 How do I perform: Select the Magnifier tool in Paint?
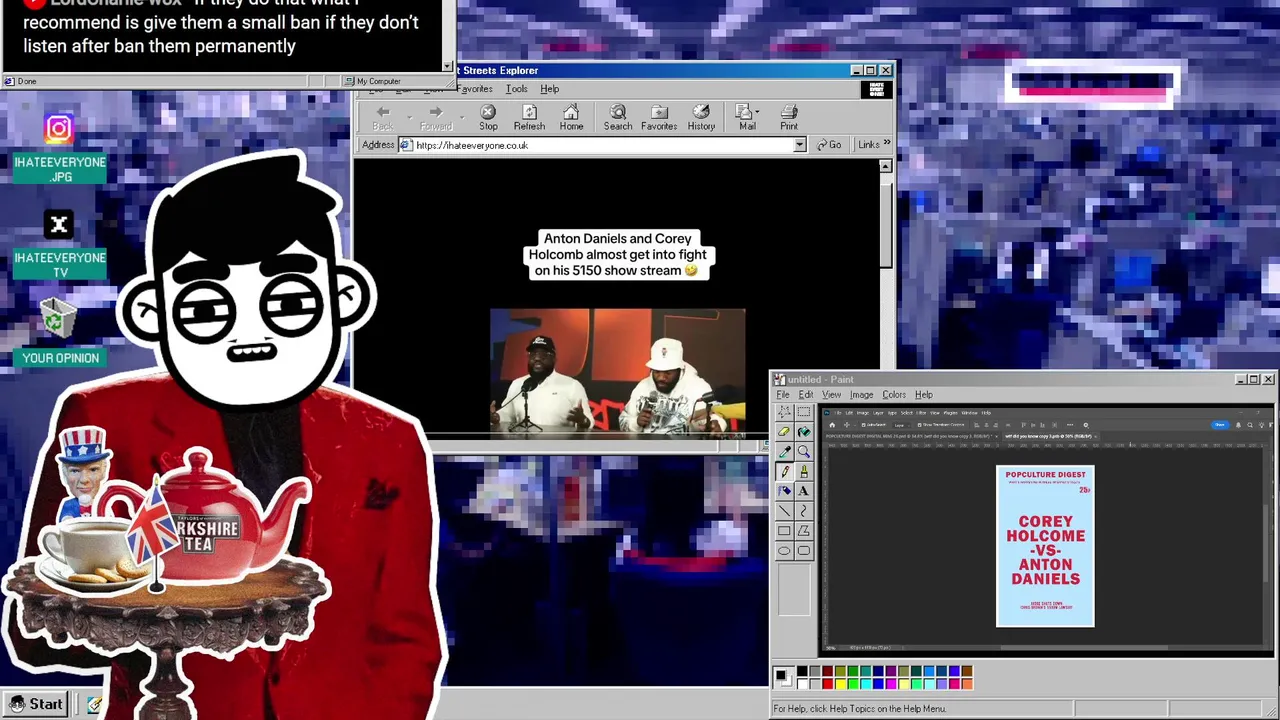[803, 452]
